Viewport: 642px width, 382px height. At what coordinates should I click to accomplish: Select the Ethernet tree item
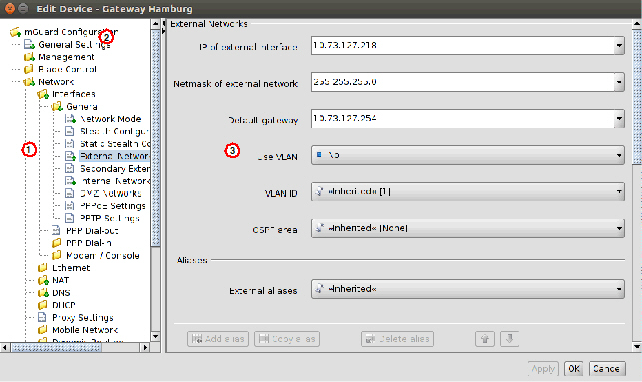[71, 268]
